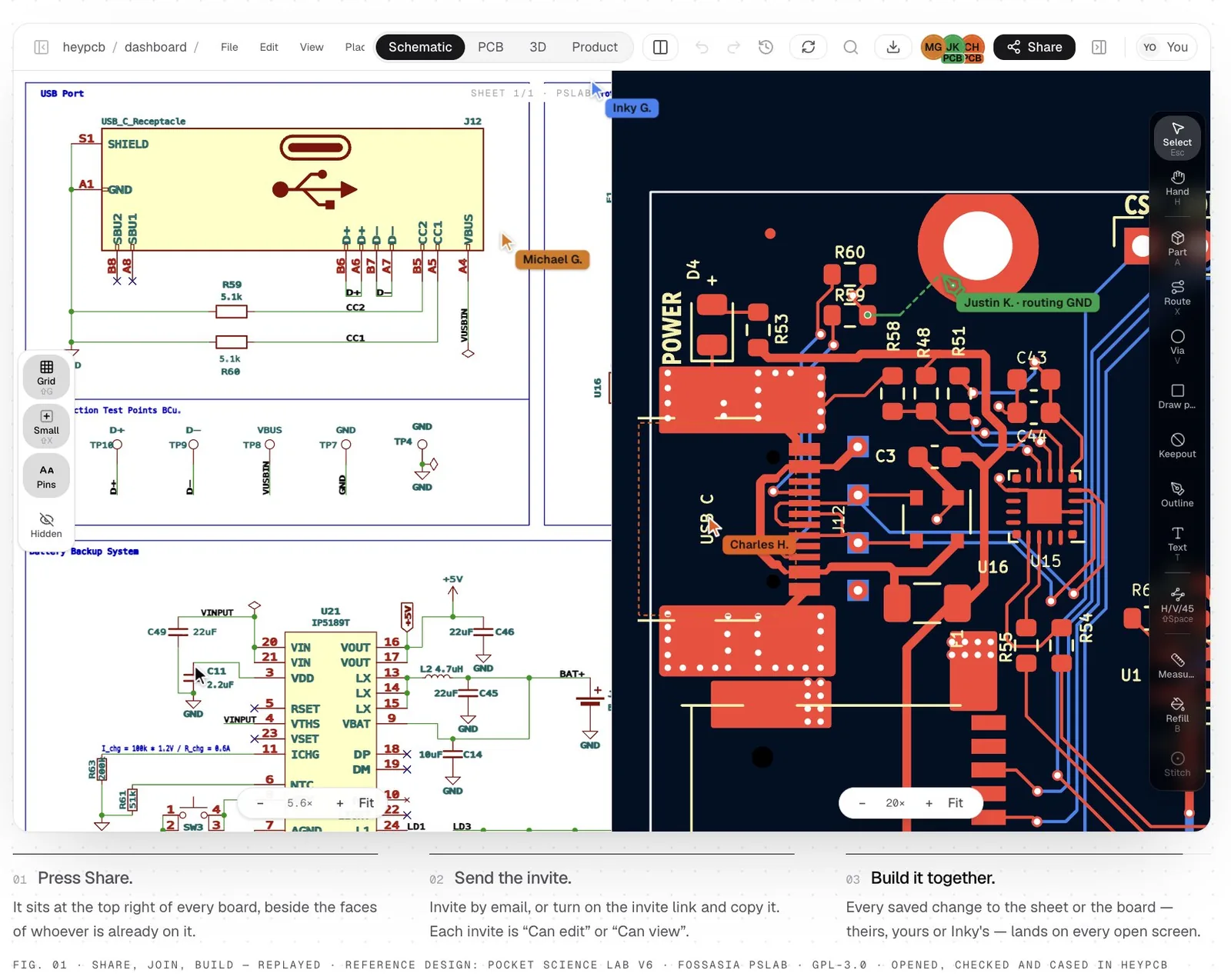Viewport: 1231px width, 980px height.
Task: Zoom out the PCB view with minus
Action: [862, 803]
